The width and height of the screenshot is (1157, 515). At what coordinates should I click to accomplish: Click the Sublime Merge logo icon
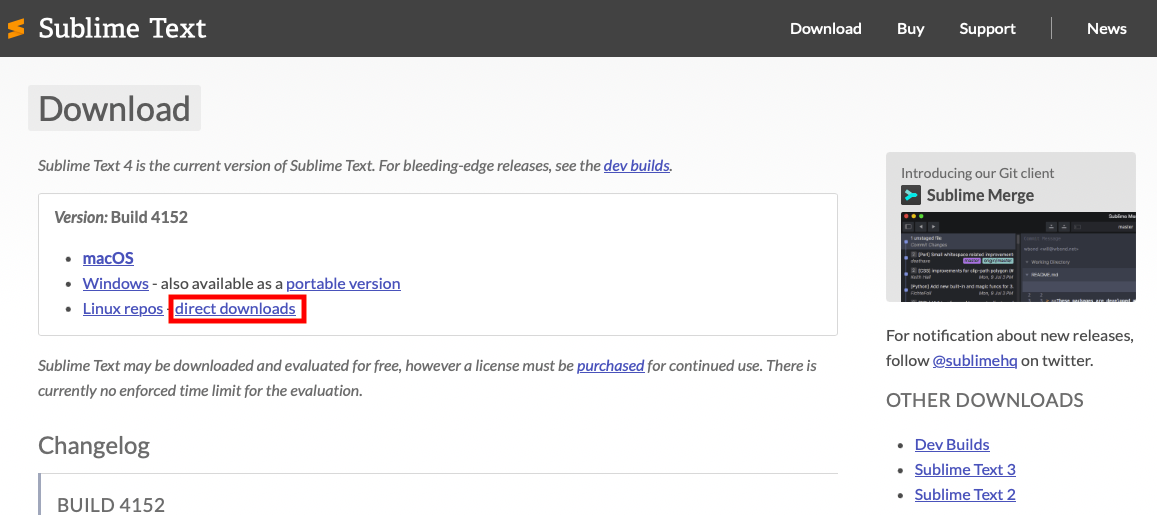click(x=911, y=195)
